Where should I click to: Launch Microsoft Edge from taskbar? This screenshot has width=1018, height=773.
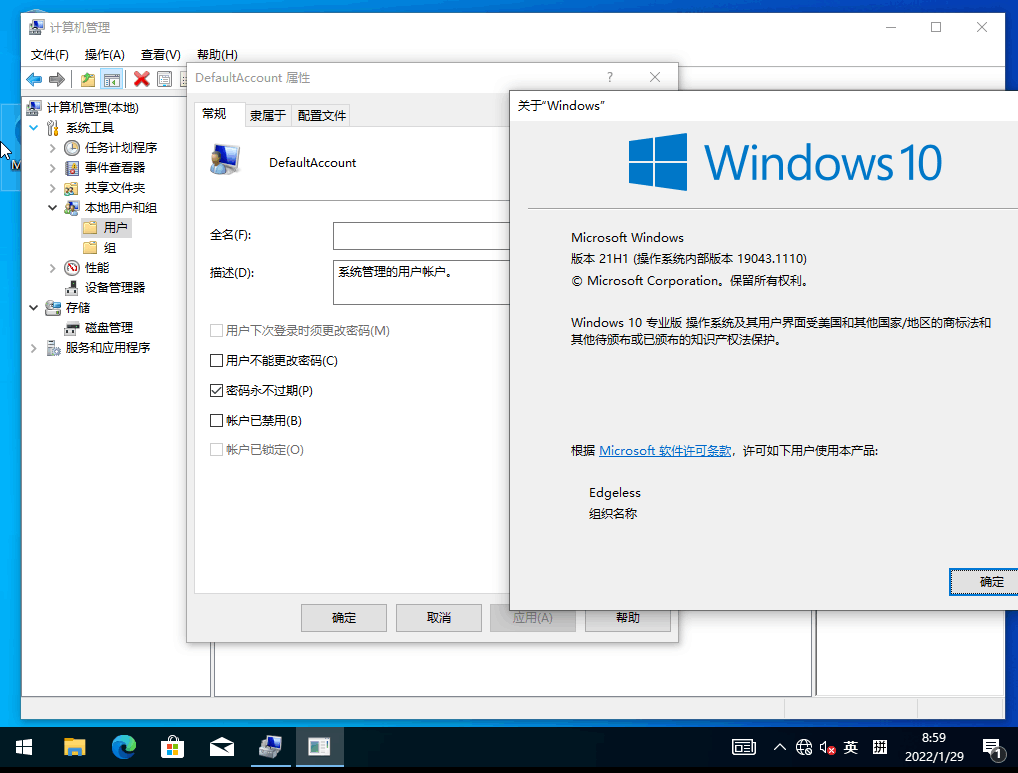123,748
